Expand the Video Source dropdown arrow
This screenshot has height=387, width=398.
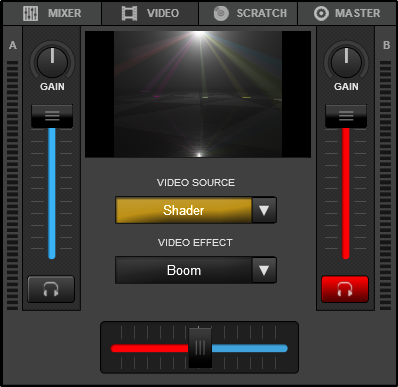pyautogui.click(x=264, y=210)
